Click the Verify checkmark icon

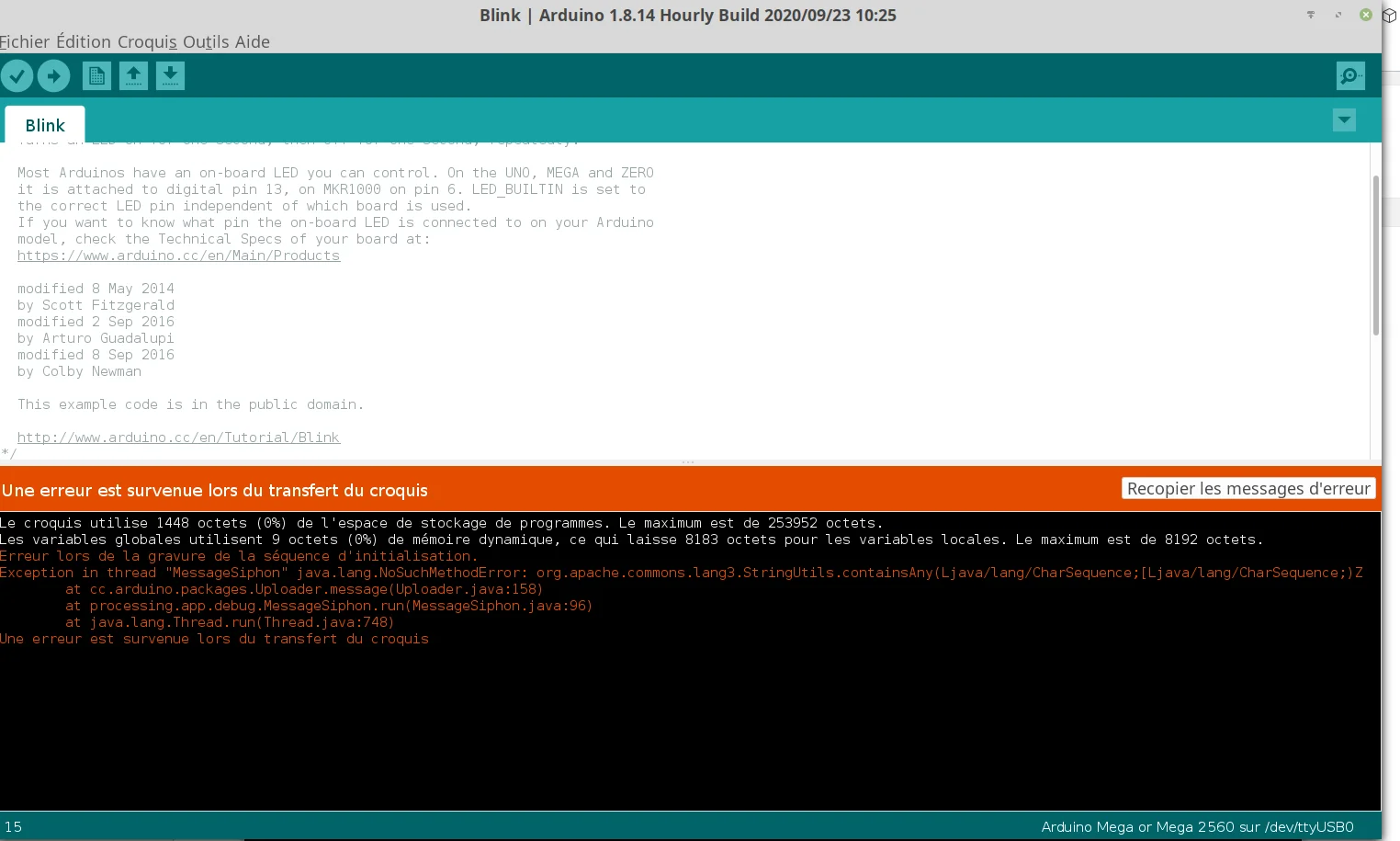point(17,75)
